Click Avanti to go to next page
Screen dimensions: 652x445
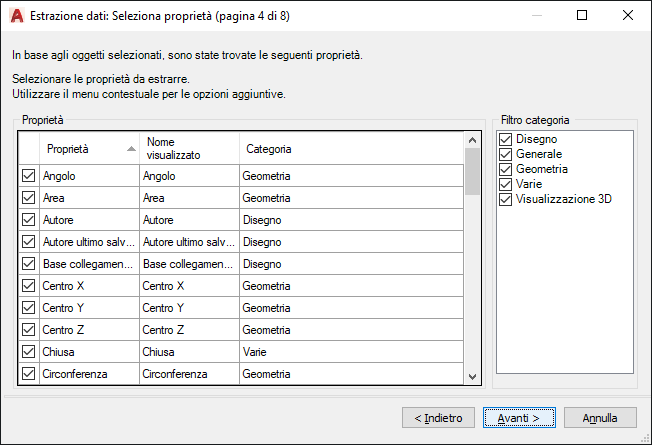[518, 417]
